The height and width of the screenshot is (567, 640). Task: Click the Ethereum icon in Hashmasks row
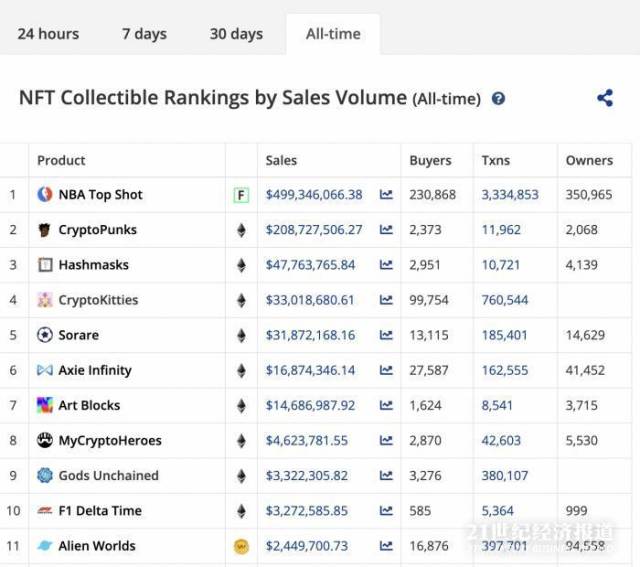coord(241,265)
